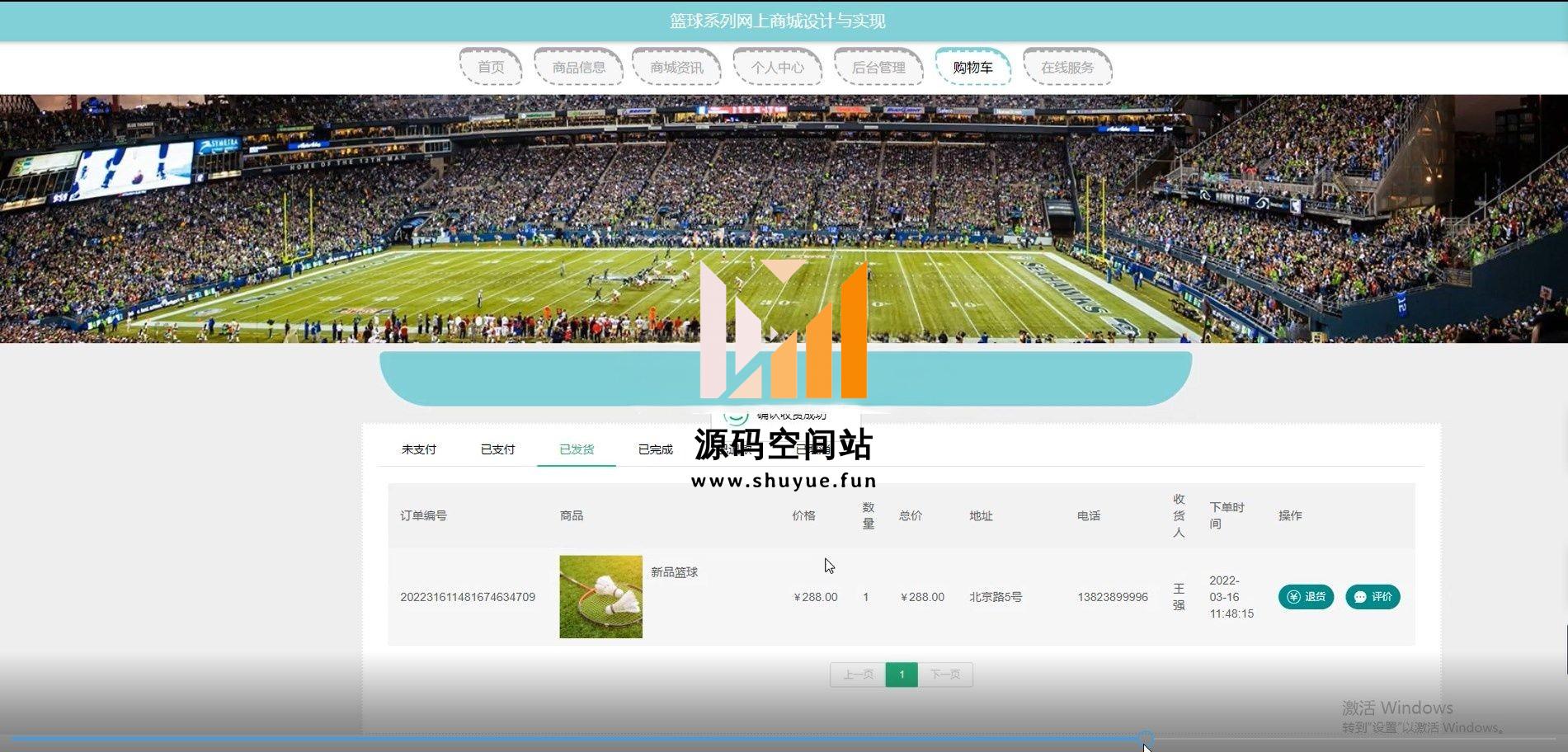Click the 商品 column header
This screenshot has height=752, width=1568.
pyautogui.click(x=572, y=515)
